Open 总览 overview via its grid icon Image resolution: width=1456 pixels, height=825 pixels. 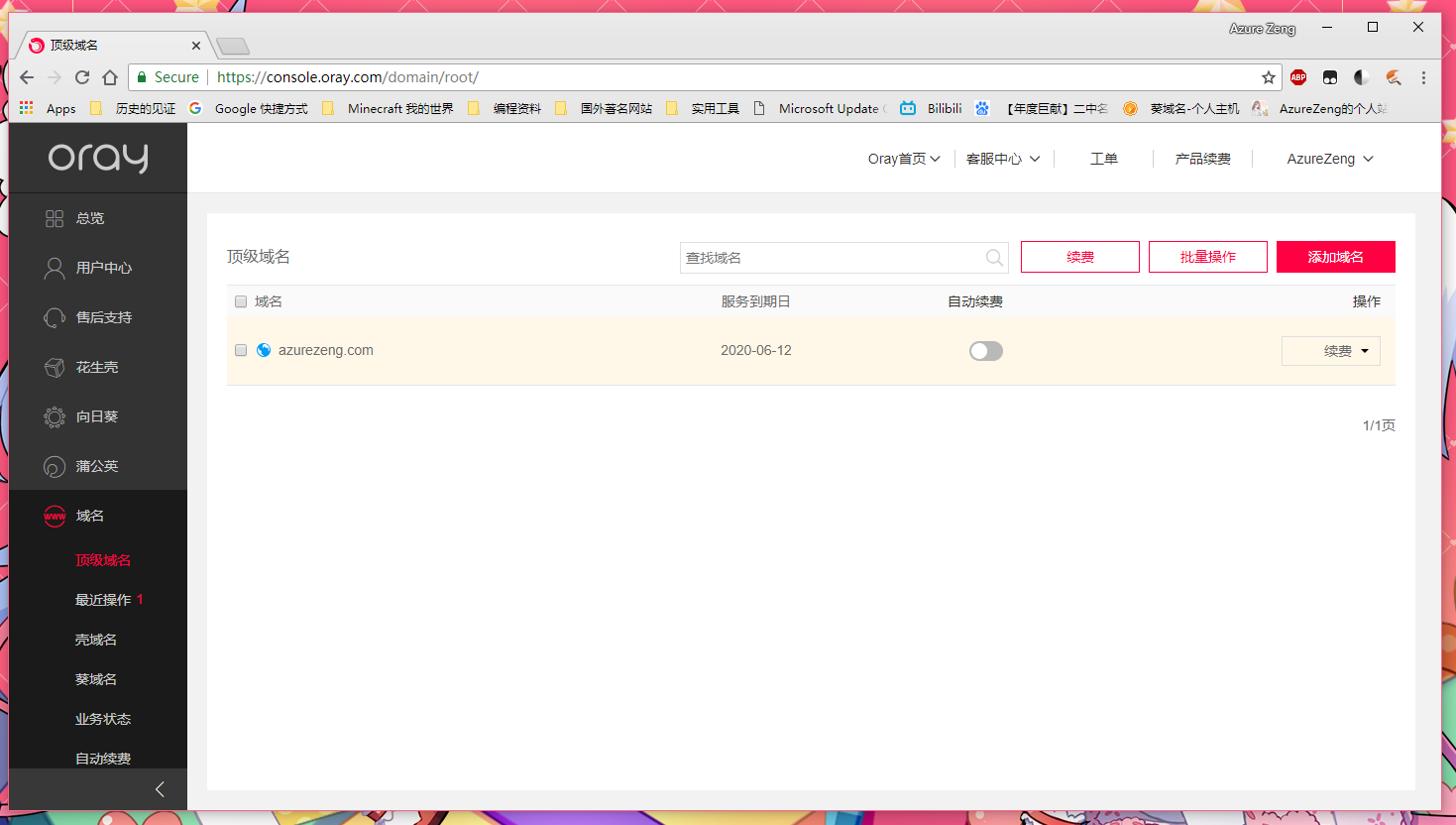pos(55,218)
